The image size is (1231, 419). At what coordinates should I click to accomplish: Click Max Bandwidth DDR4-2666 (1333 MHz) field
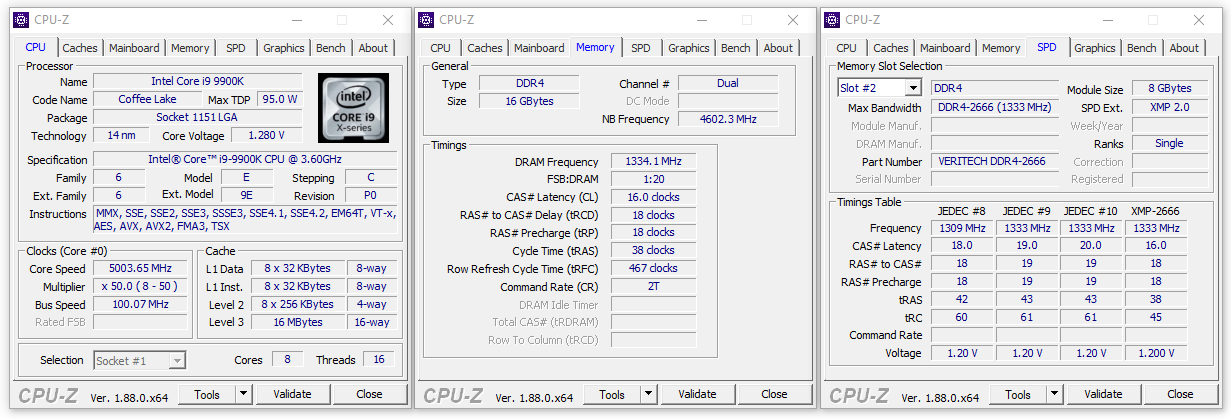click(x=995, y=107)
